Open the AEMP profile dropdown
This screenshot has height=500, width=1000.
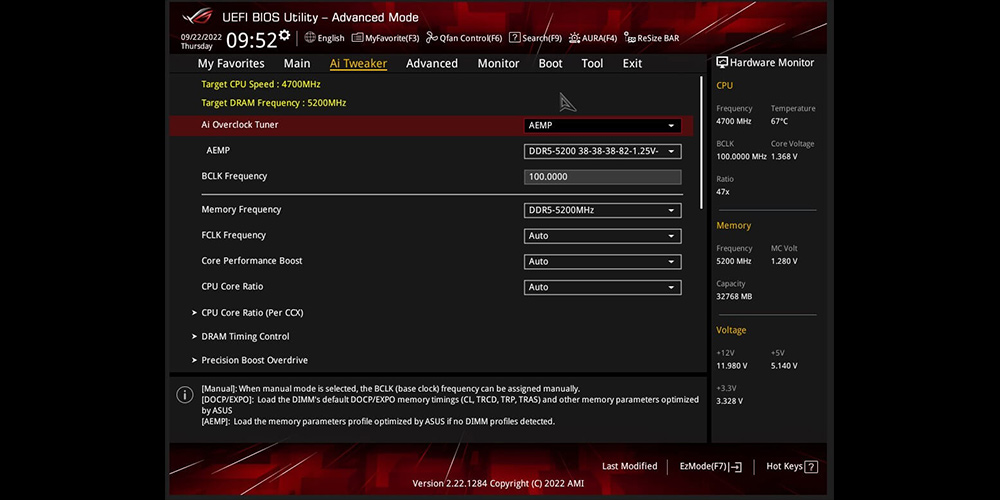(602, 152)
